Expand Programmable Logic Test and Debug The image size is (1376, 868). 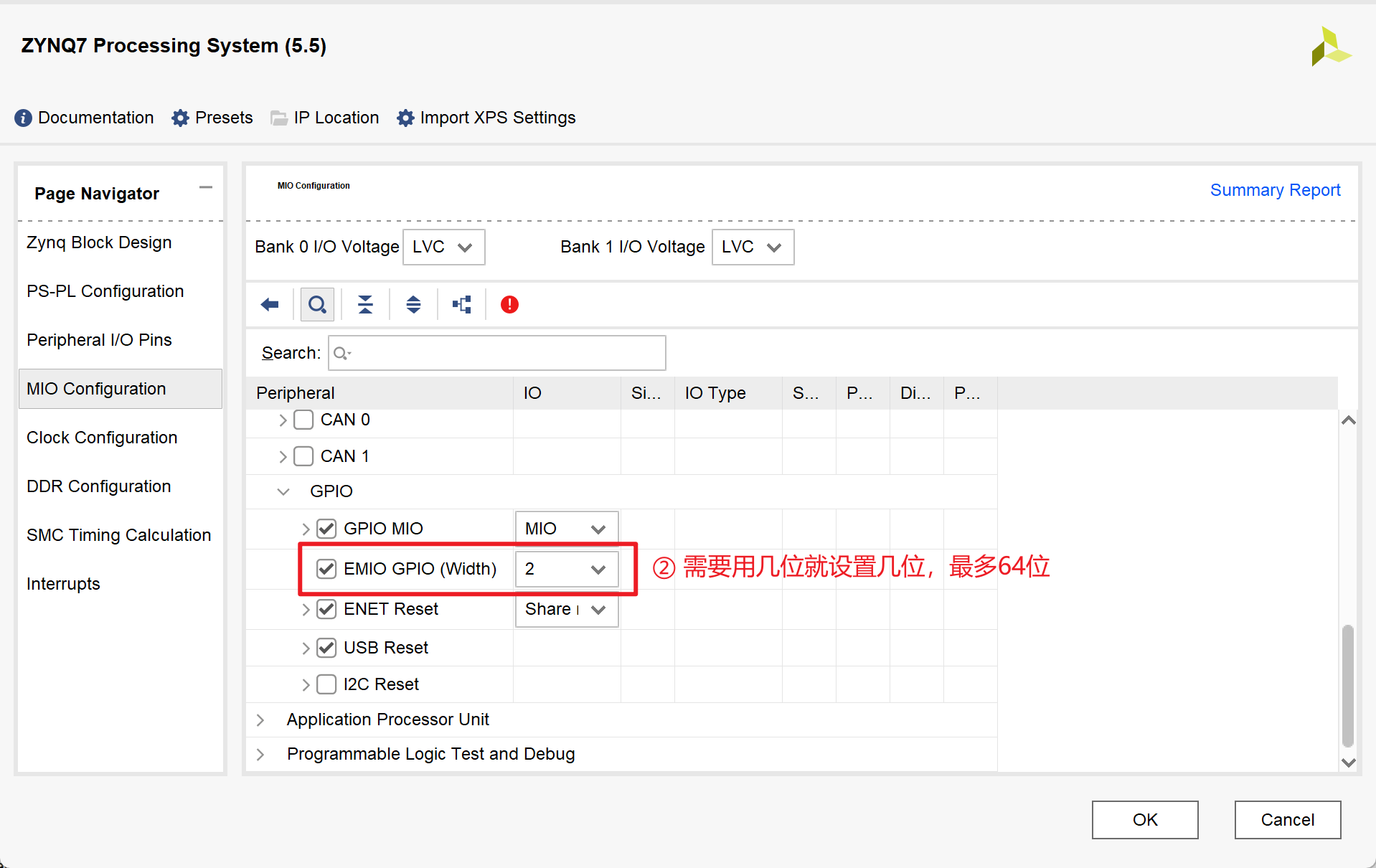[x=260, y=755]
